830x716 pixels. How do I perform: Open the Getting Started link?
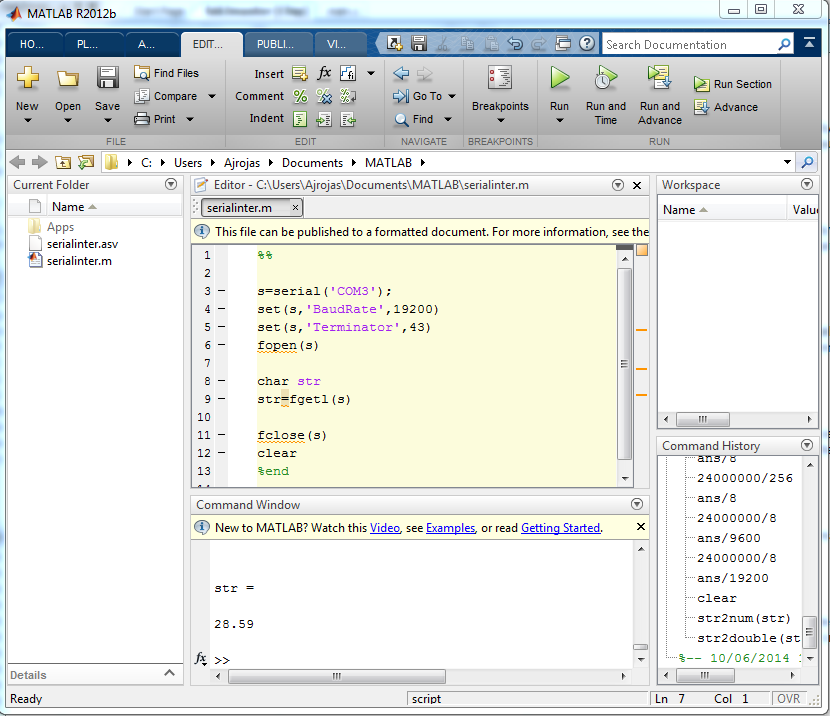560,528
